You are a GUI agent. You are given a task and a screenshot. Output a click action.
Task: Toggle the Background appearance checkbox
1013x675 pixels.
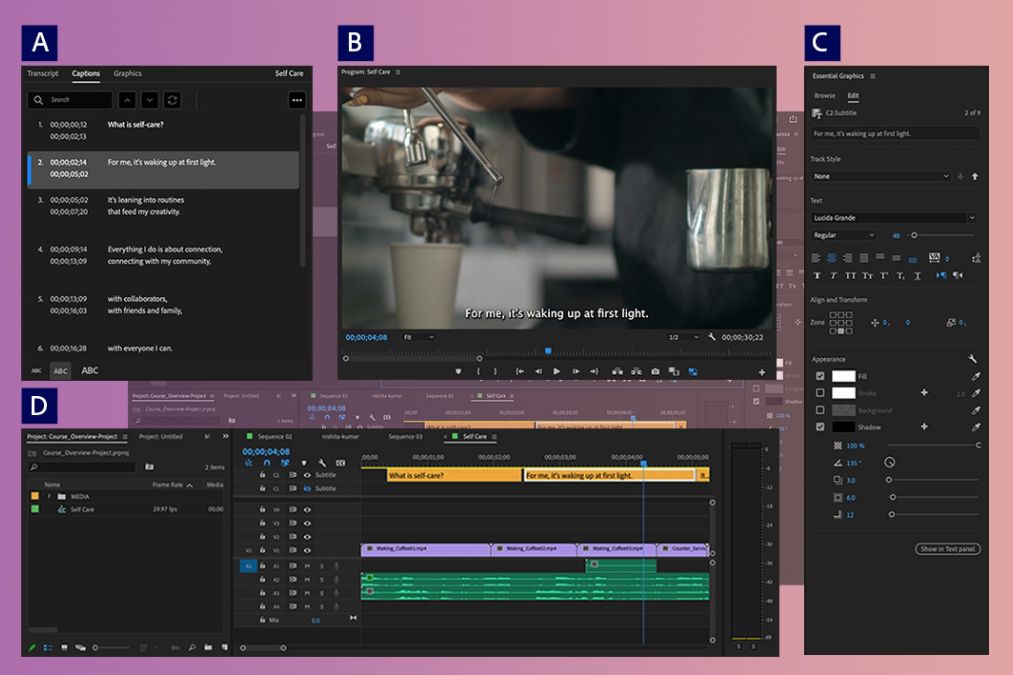[x=820, y=410]
